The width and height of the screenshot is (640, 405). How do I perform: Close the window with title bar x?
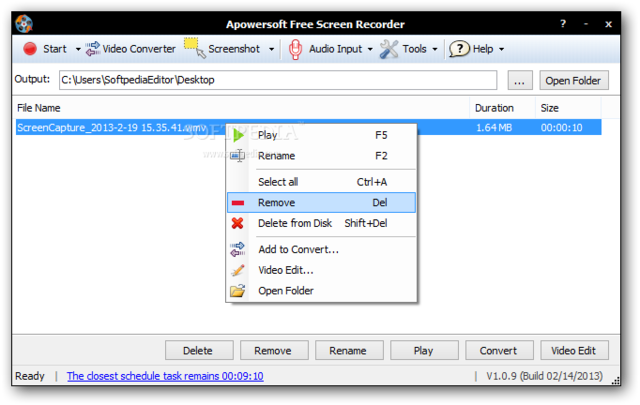[x=608, y=24]
